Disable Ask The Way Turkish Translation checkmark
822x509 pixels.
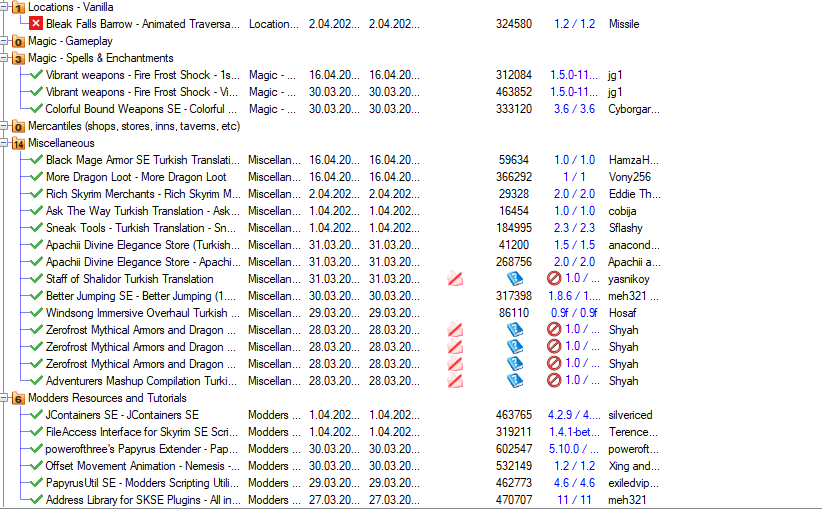coord(36,210)
